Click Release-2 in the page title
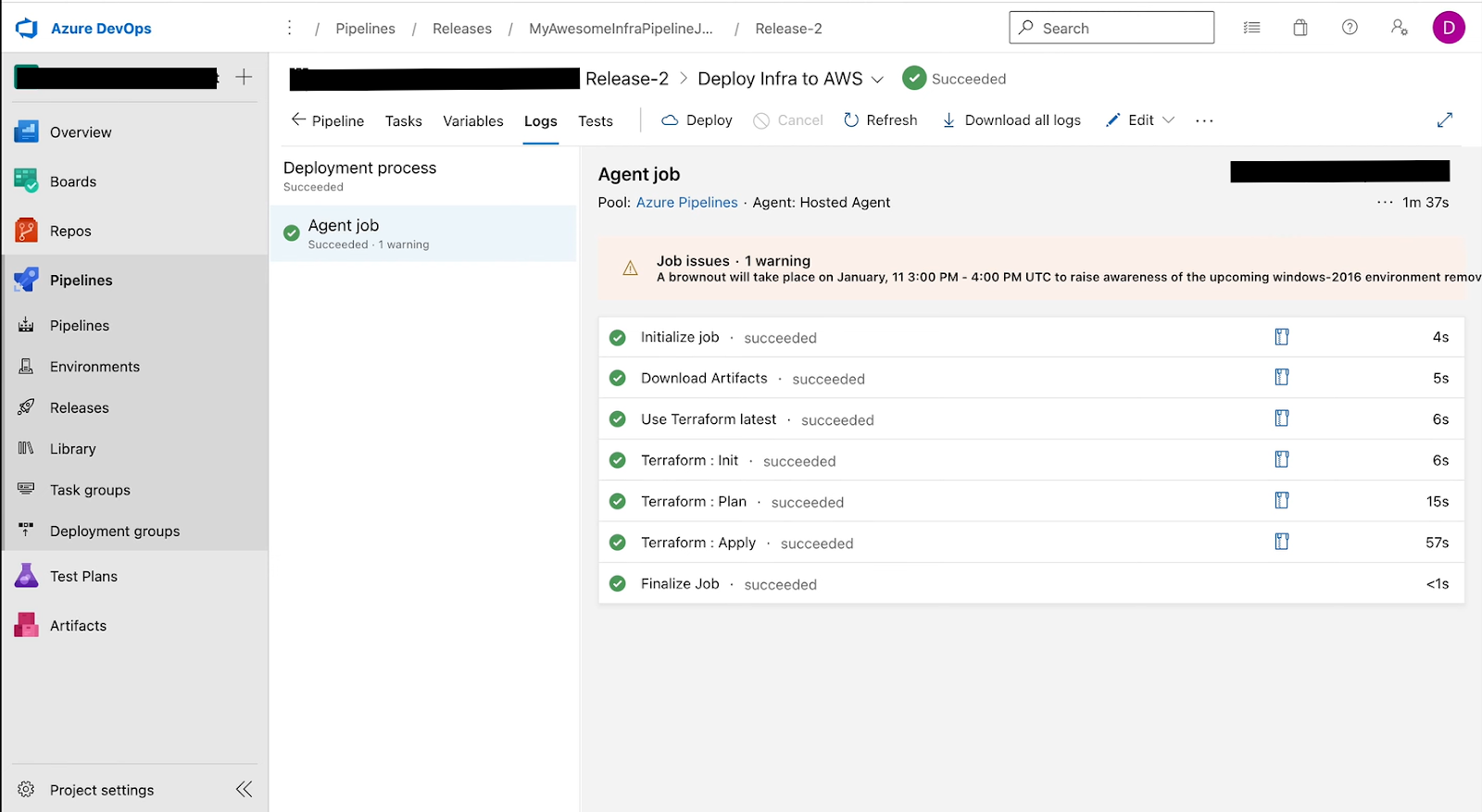 click(627, 79)
